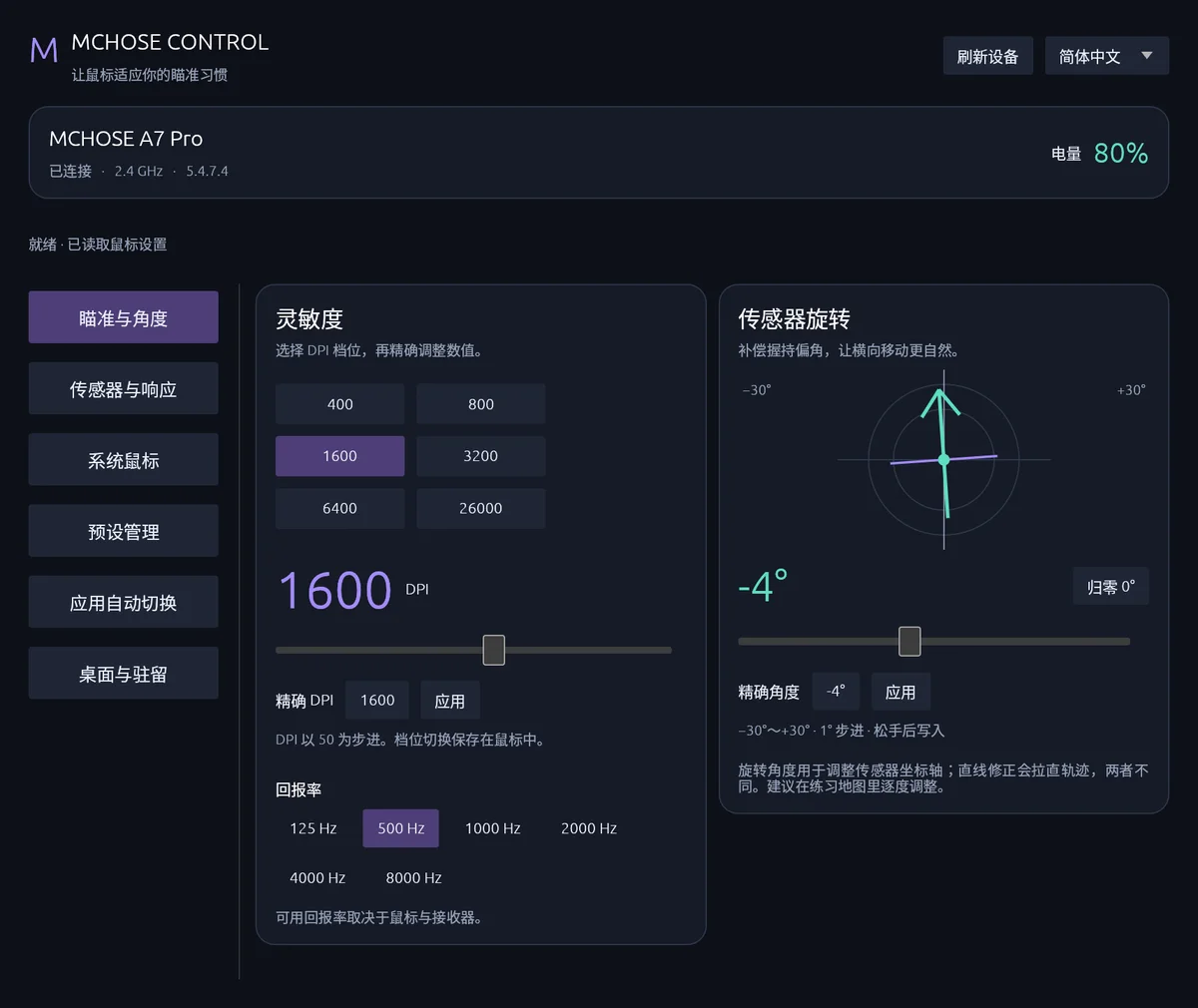Set polling rate to 4000 Hz
This screenshot has height=1008, width=1198.
[x=317, y=878]
